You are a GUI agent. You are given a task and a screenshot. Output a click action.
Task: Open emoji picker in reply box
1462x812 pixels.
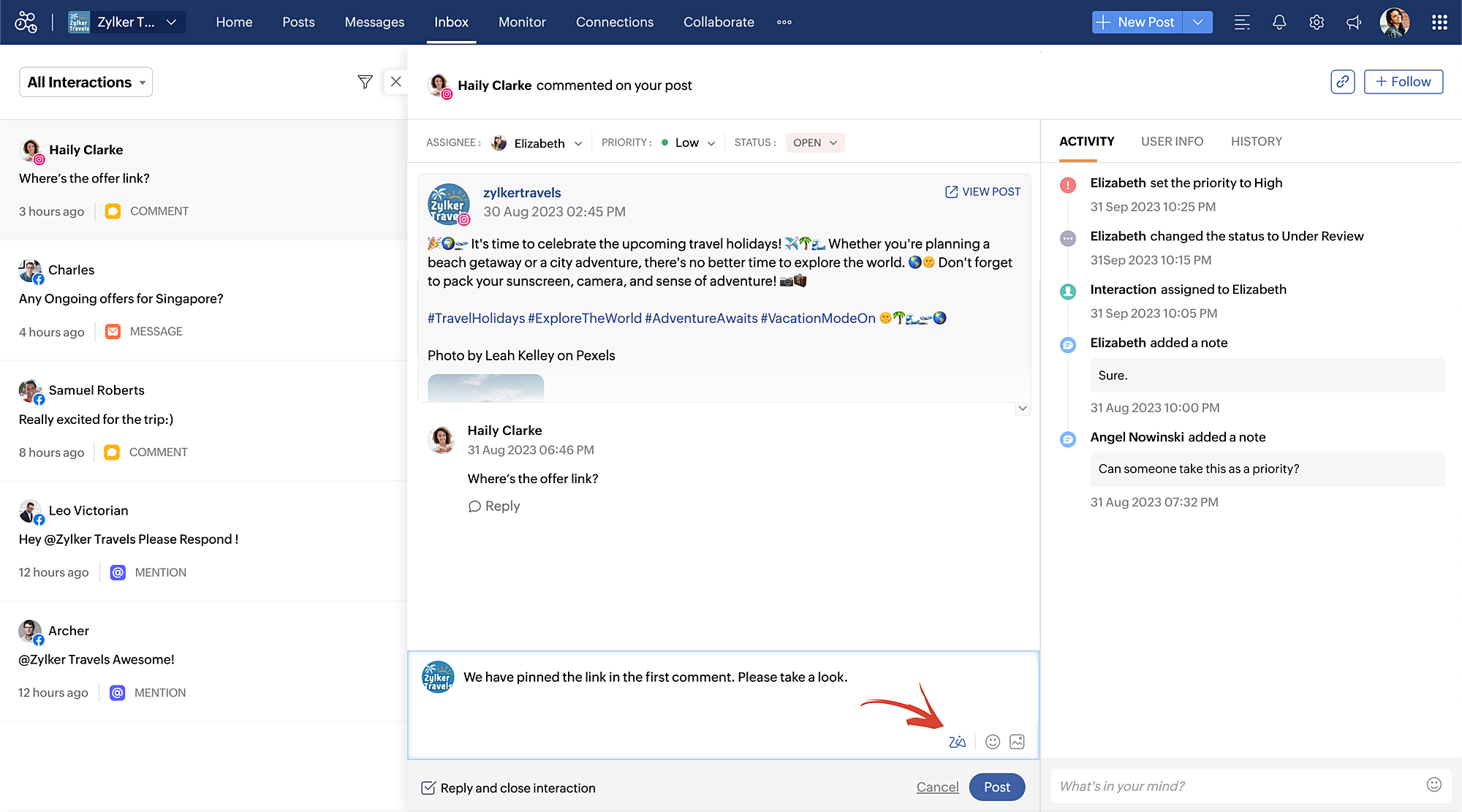click(992, 742)
